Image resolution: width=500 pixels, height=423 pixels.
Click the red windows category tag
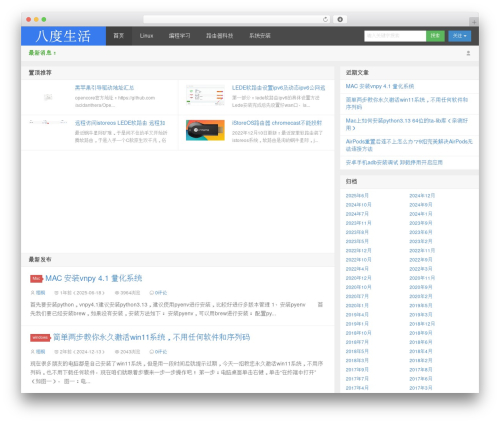[40, 338]
